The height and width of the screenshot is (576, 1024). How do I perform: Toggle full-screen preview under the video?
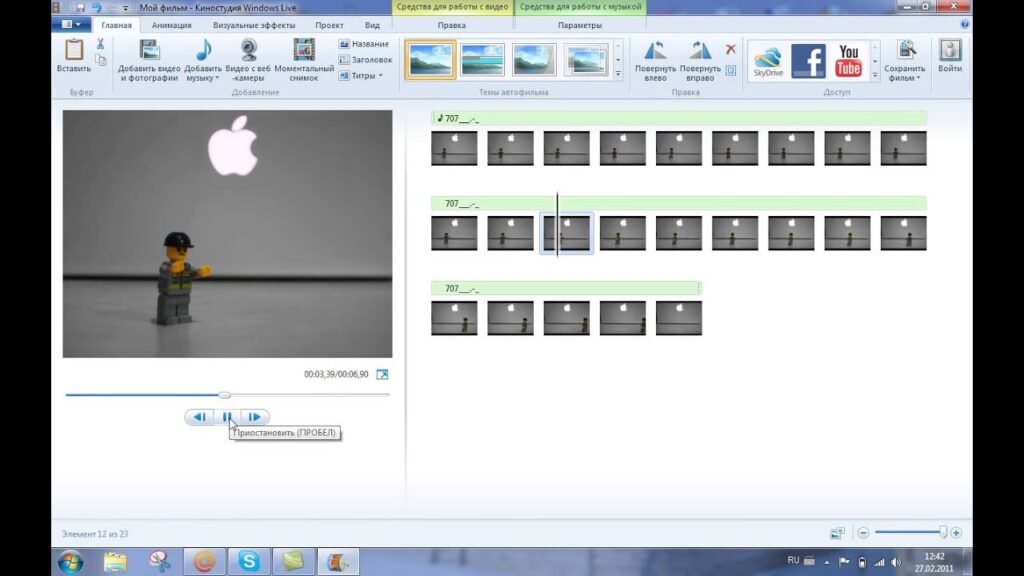coord(382,374)
